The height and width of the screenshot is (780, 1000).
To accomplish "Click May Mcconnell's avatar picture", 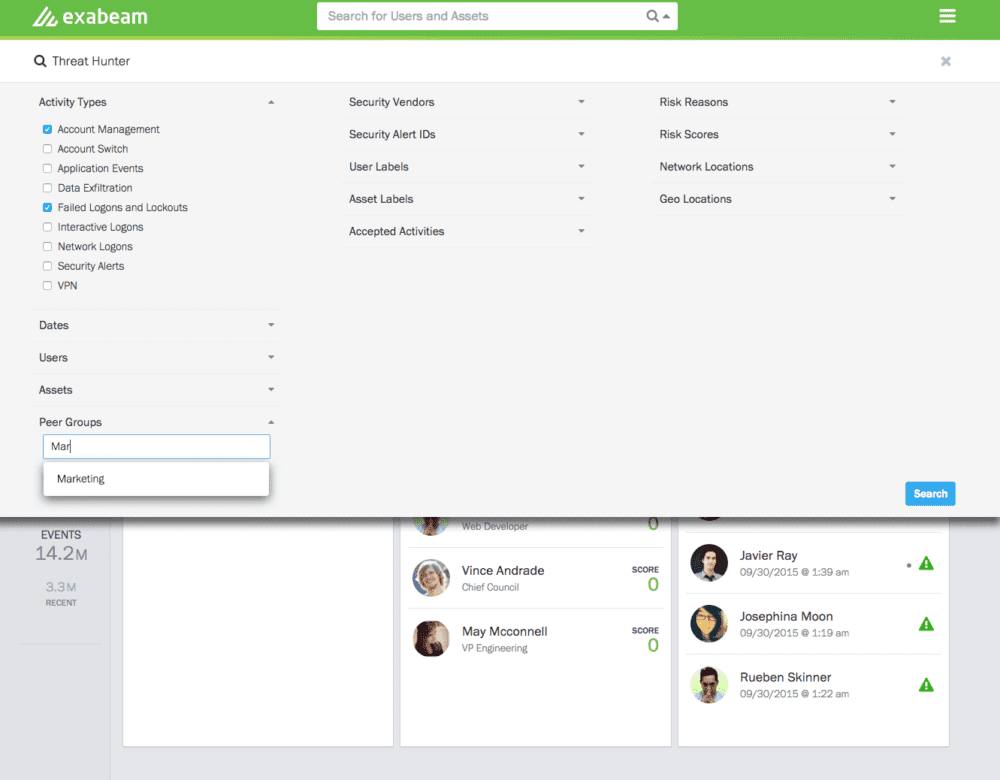I will pyautogui.click(x=431, y=639).
